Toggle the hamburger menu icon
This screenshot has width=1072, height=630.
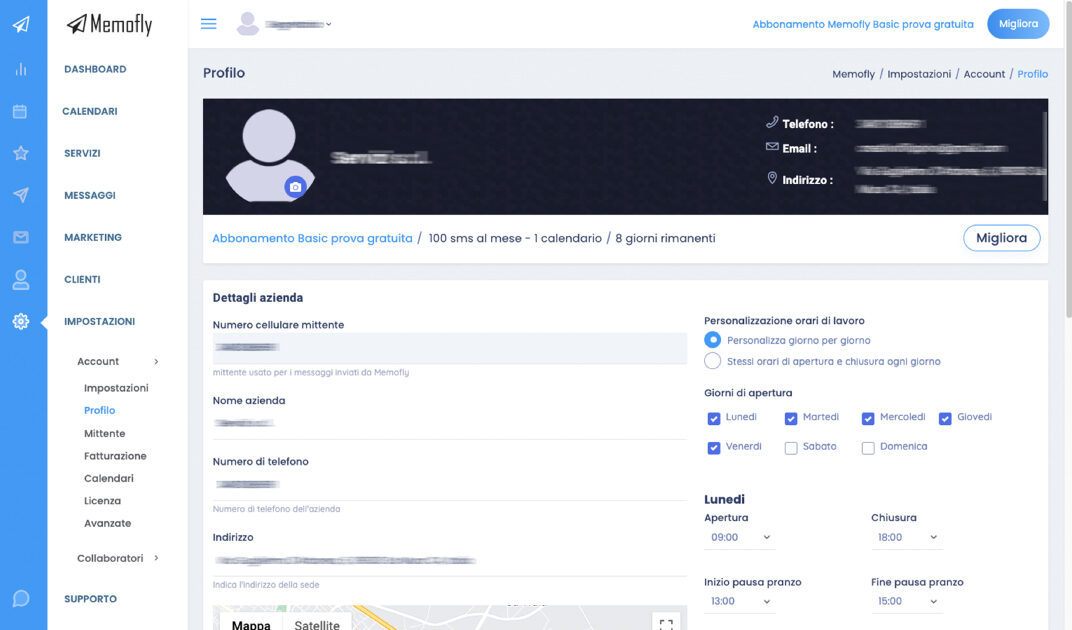coord(209,24)
